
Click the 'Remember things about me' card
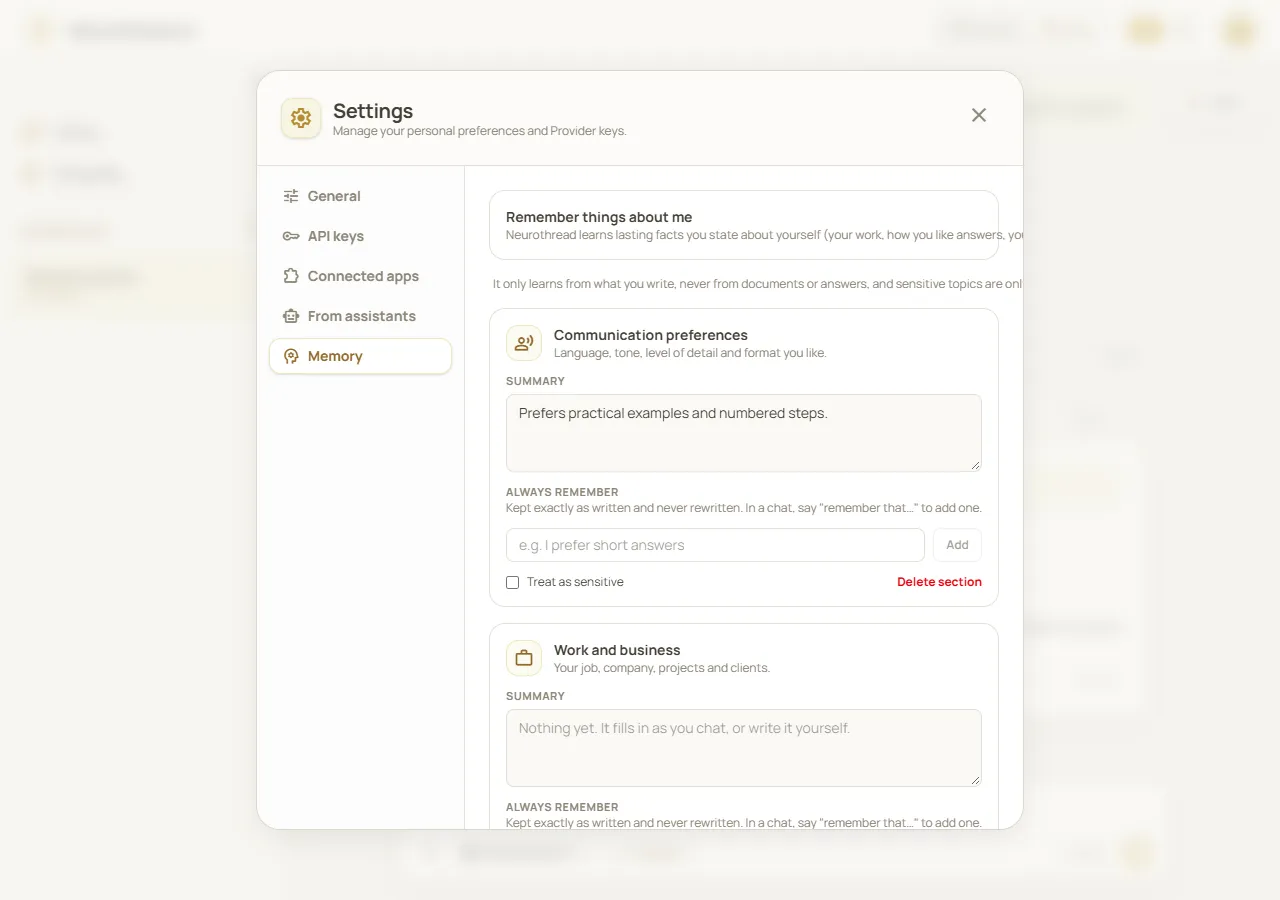744,225
